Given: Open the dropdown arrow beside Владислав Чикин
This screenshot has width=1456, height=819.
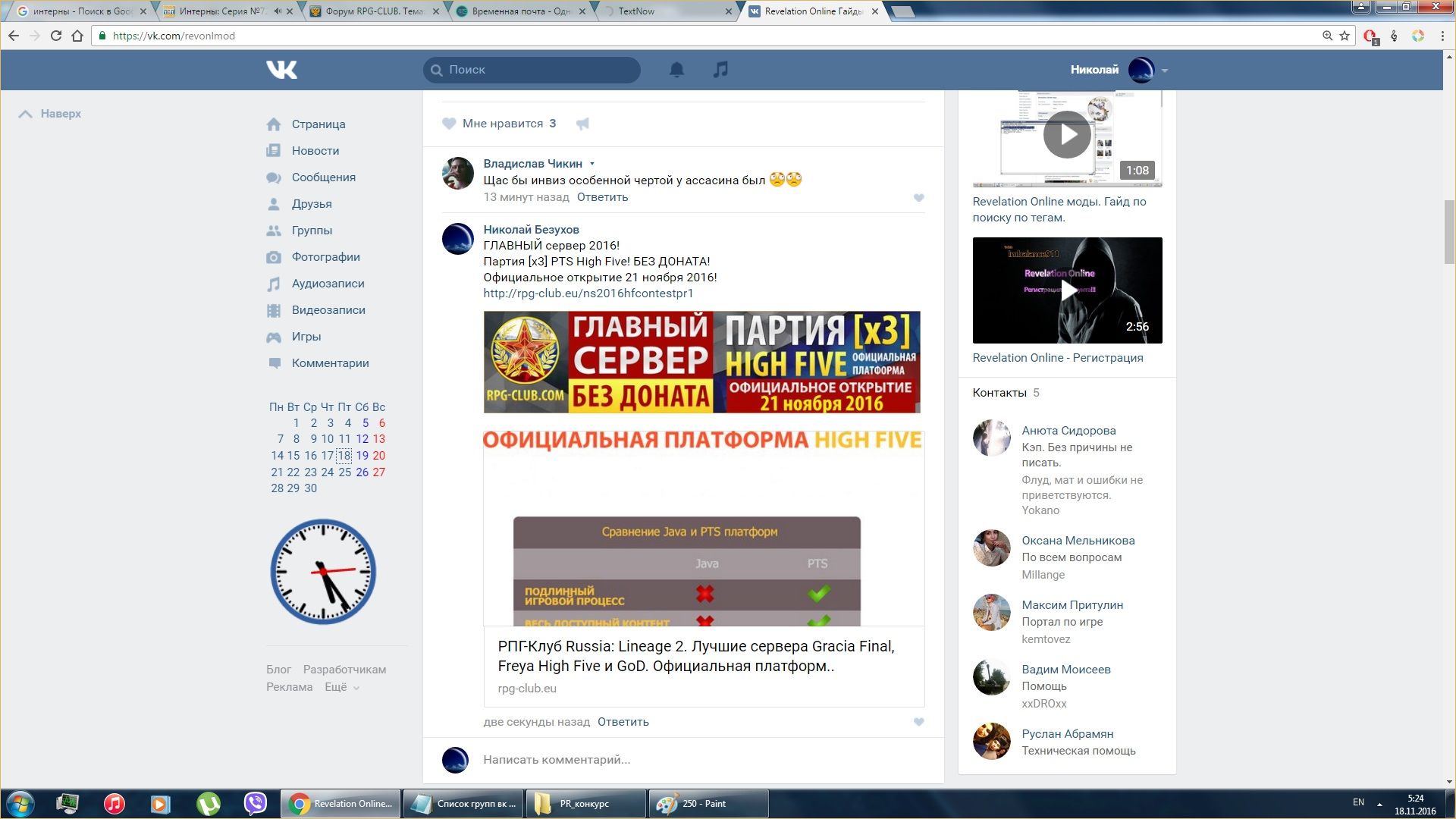Looking at the screenshot, I should (592, 164).
